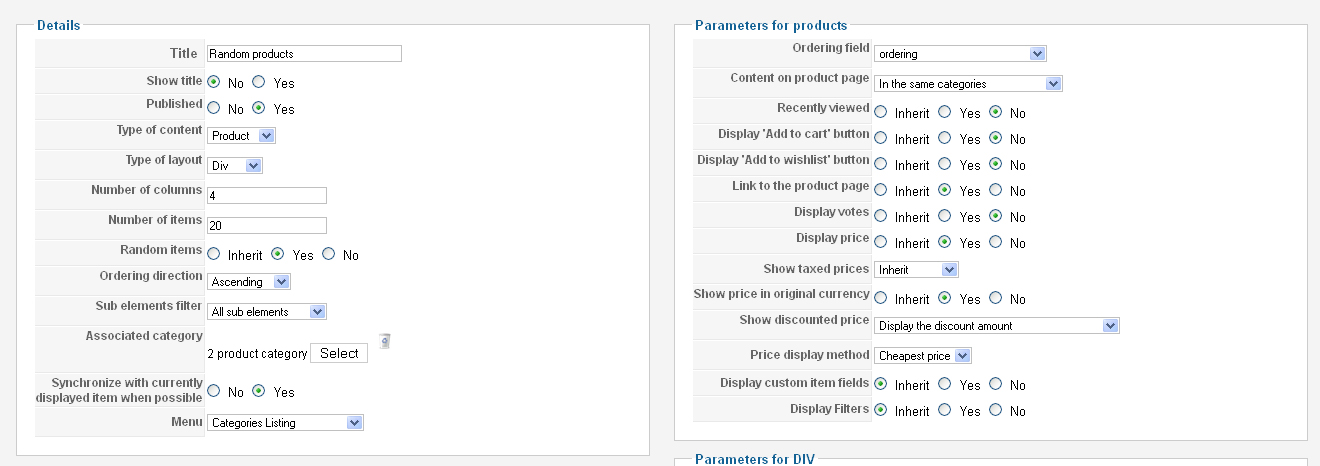The width and height of the screenshot is (1320, 466).
Task: Open the Menu Categories Listing dropdown
Action: point(285,423)
